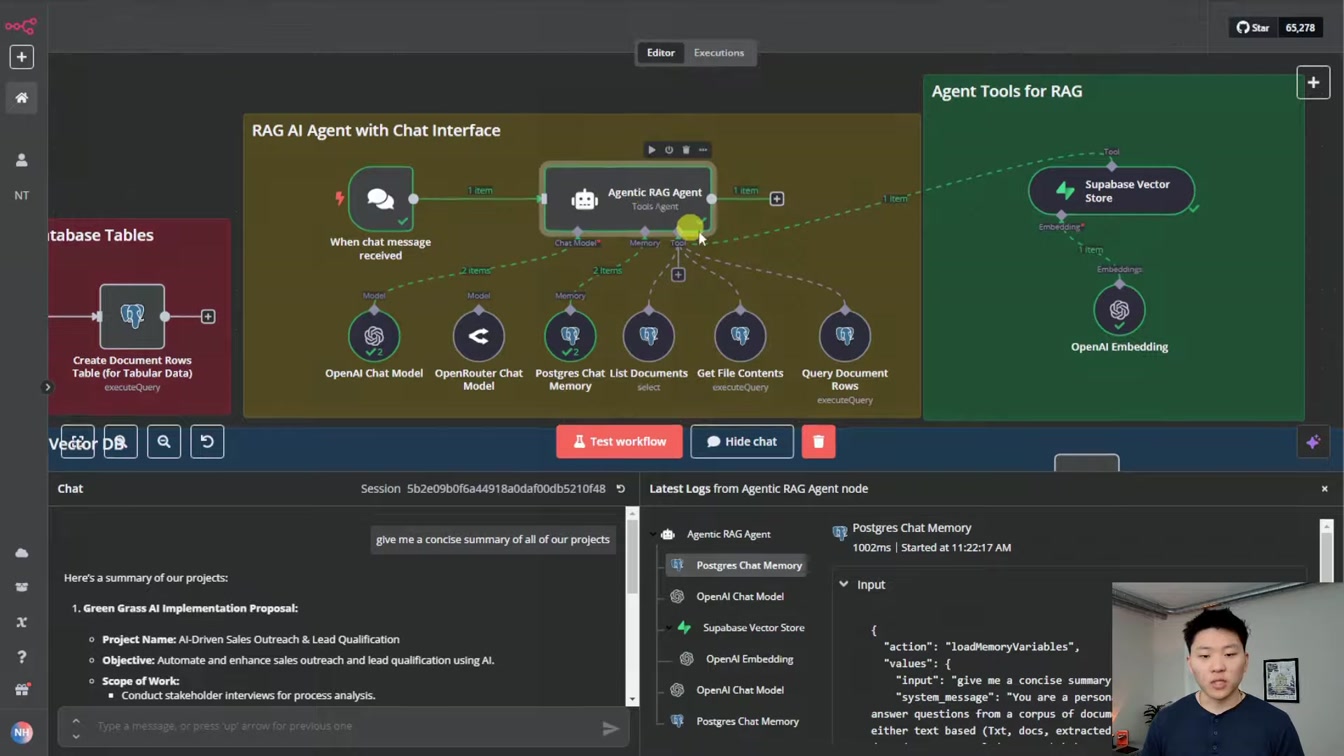Image resolution: width=1344 pixels, height=756 pixels.
Task: Click the plus button in the left sidebar
Action: [x=21, y=57]
